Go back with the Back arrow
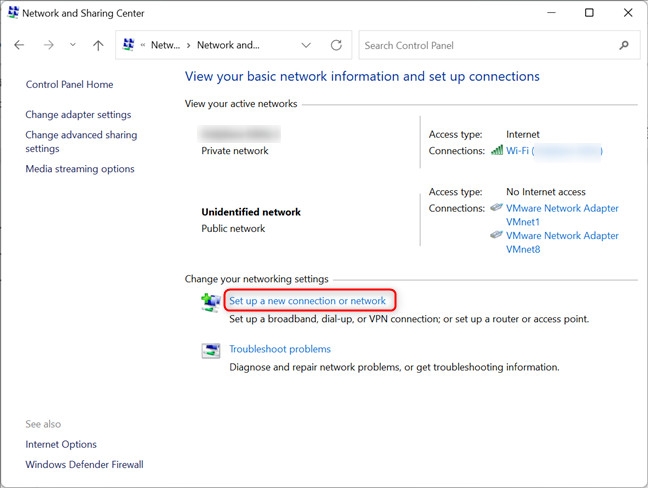The height and width of the screenshot is (488, 648). (x=19, y=45)
